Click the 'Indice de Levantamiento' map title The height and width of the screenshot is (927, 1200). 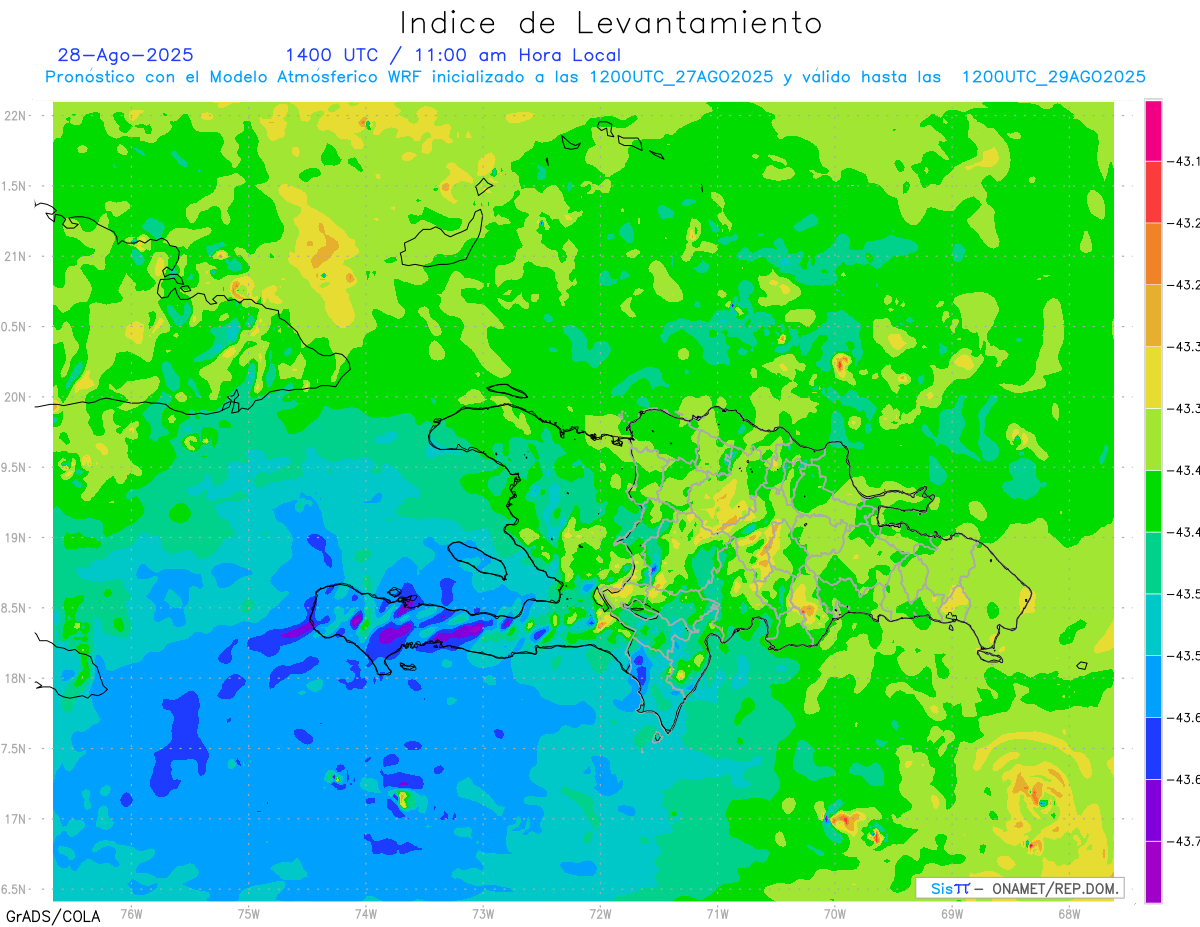611,23
